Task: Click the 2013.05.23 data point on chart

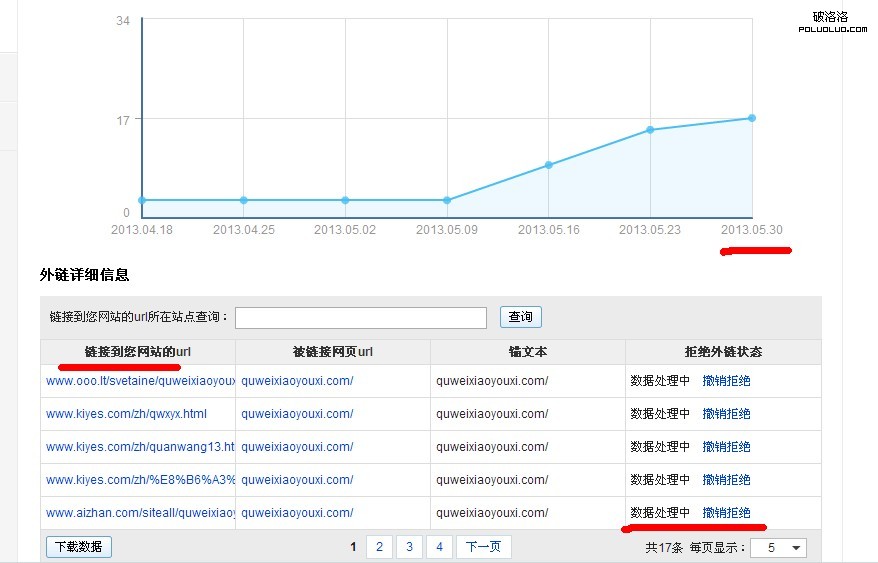Action: pyautogui.click(x=650, y=130)
